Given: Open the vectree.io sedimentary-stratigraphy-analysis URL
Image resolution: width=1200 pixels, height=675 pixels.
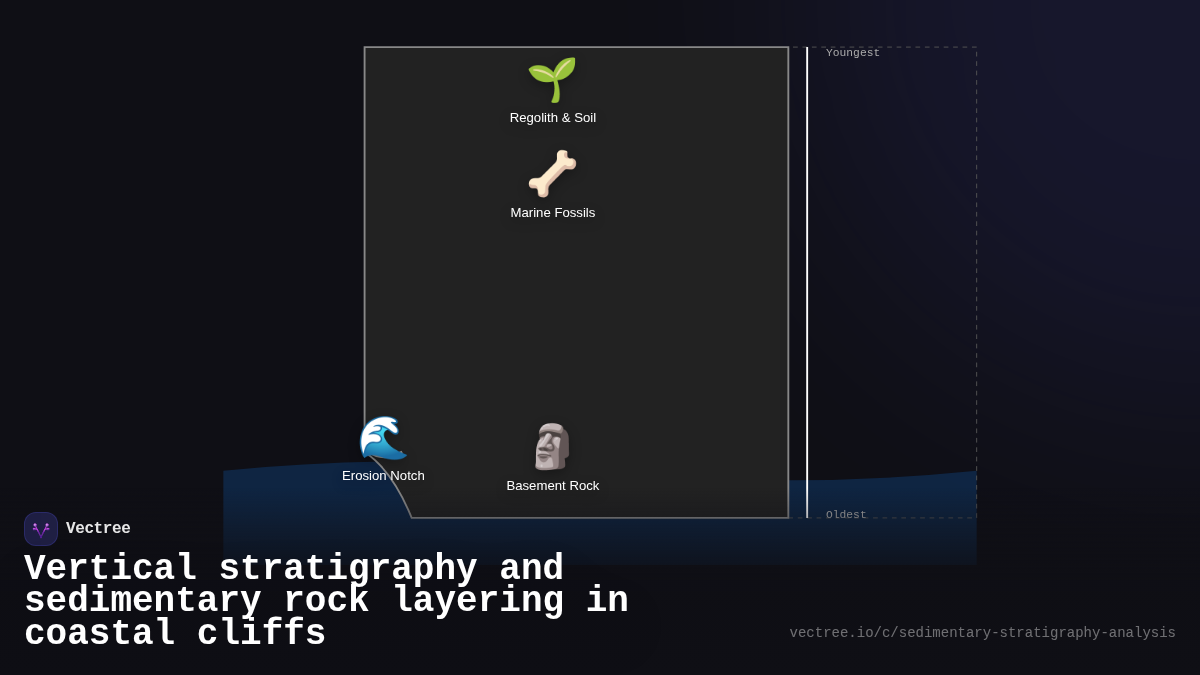Looking at the screenshot, I should pos(982,633).
